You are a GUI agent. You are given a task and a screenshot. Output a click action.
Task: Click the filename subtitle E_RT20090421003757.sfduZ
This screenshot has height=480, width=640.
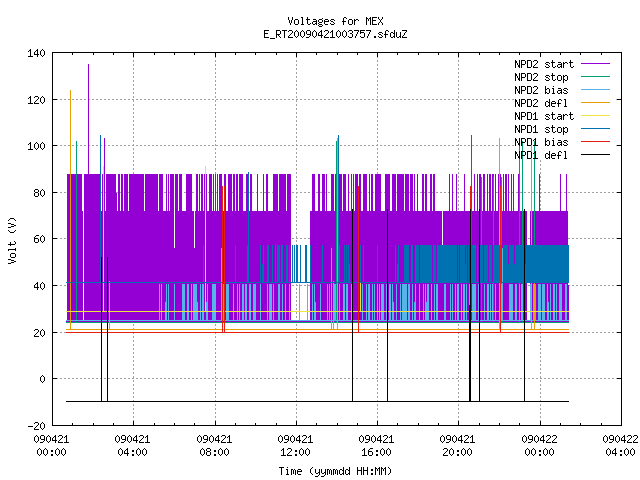pyautogui.click(x=335, y=34)
